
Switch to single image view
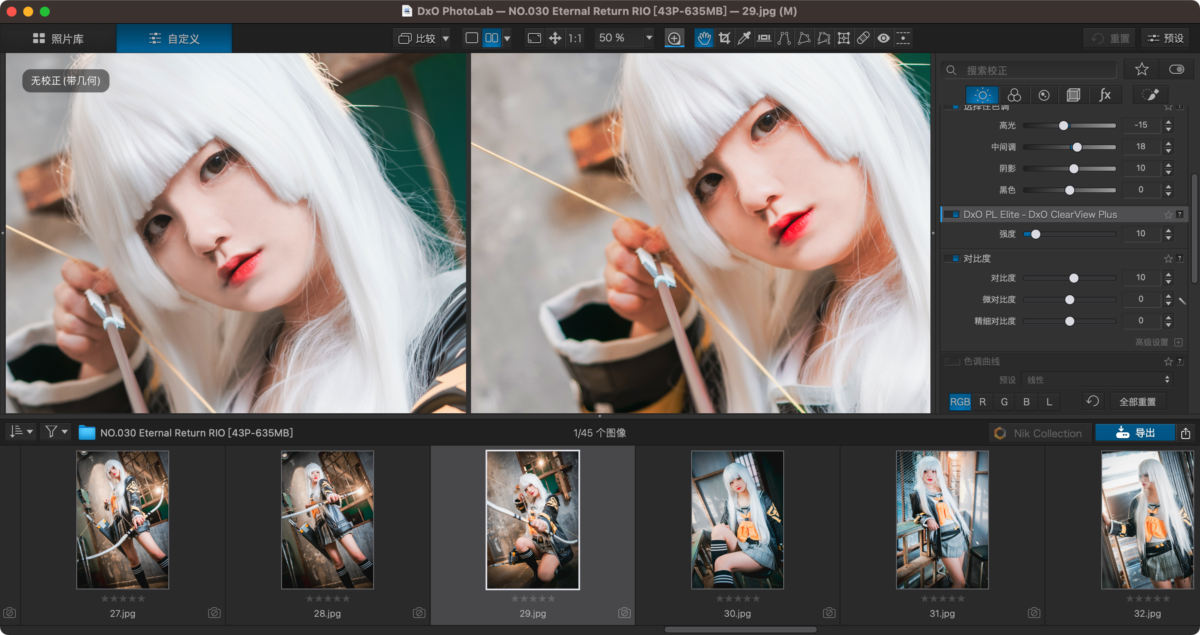(472, 38)
